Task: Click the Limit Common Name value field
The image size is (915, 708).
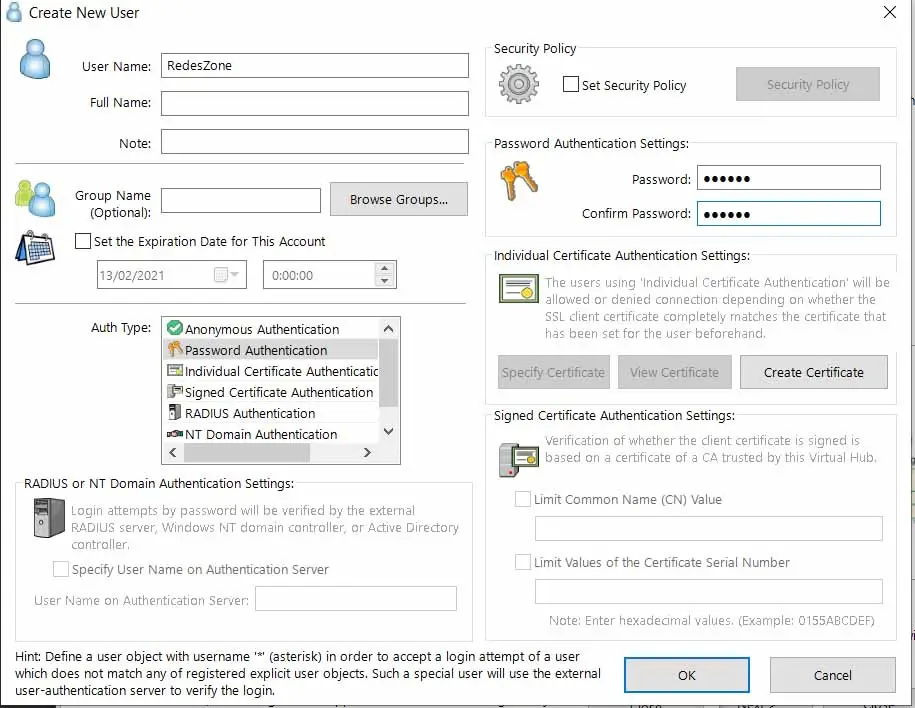Action: pyautogui.click(x=708, y=528)
